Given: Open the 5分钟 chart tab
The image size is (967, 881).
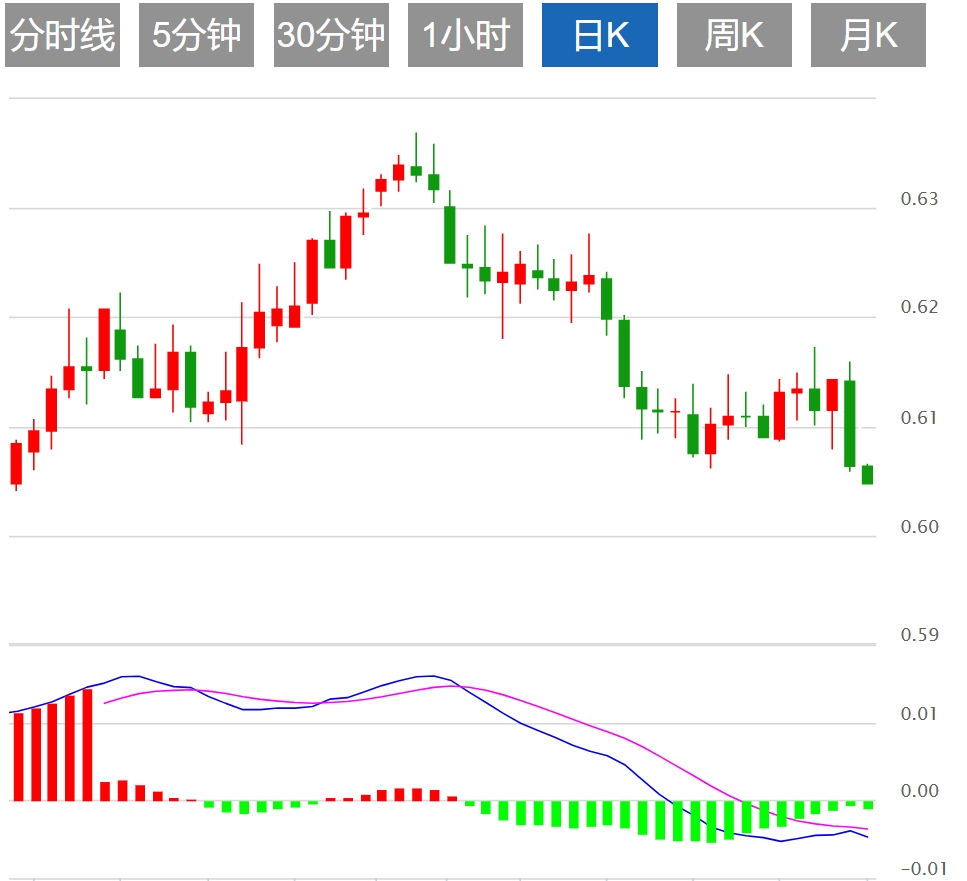Looking at the screenshot, I should (x=196, y=36).
